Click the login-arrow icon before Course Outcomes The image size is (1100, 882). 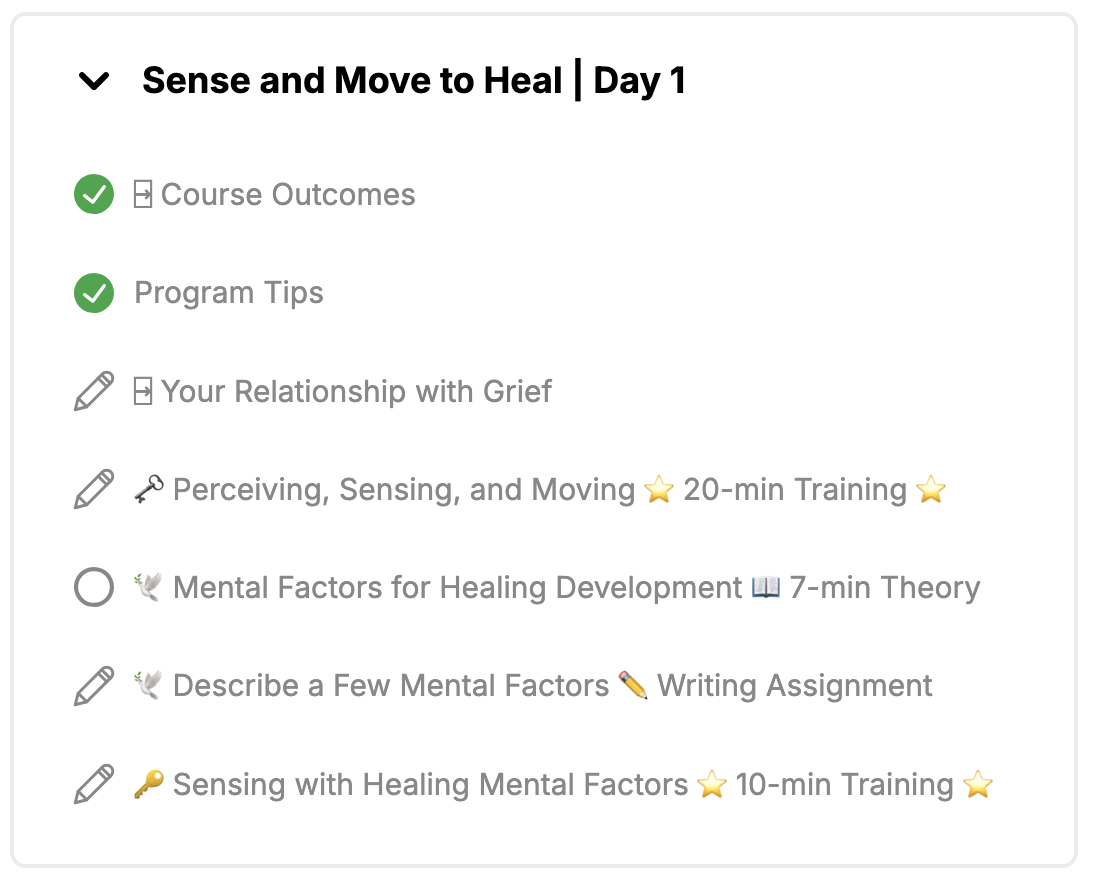coord(143,194)
